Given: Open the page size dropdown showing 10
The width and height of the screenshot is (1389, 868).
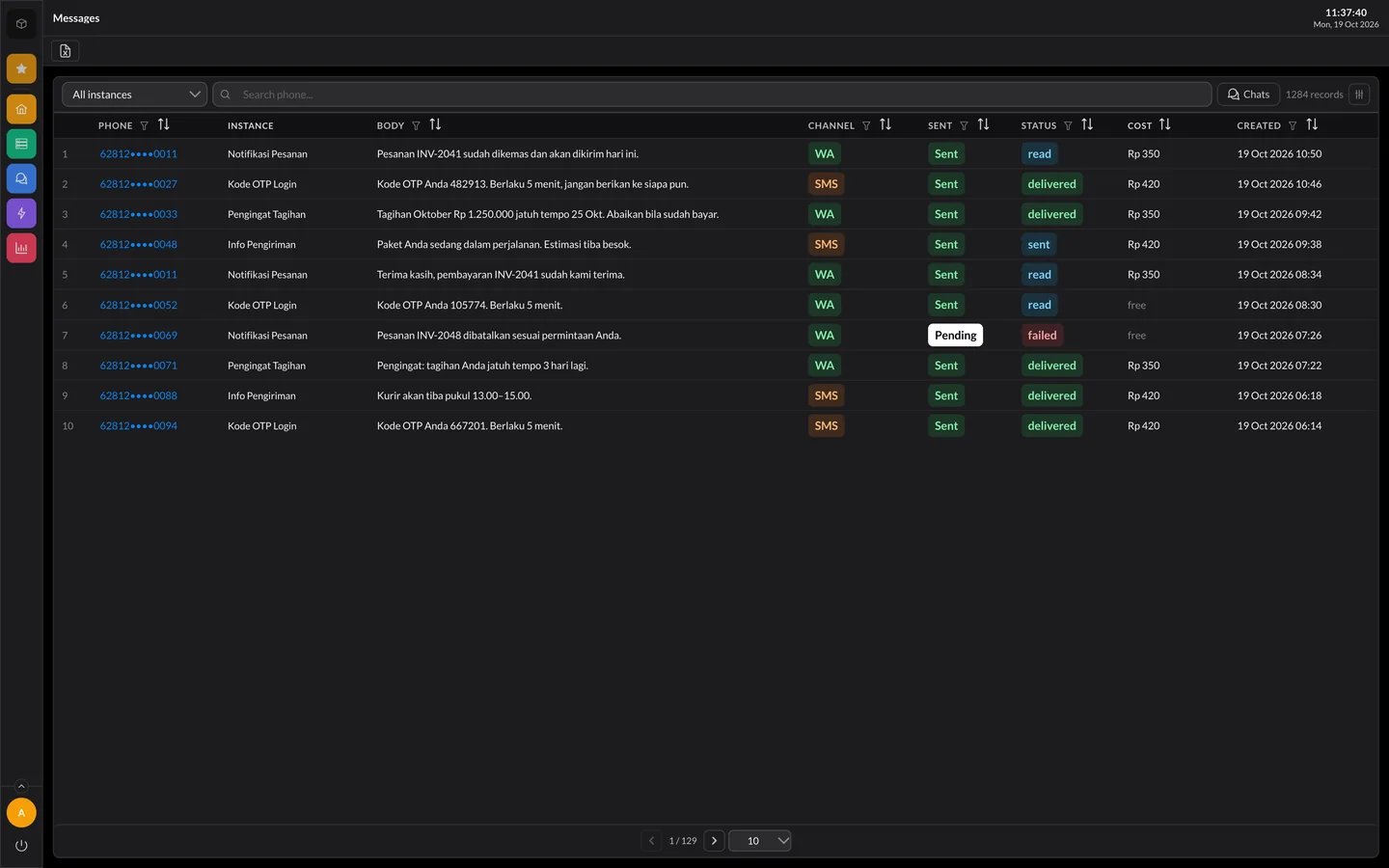Looking at the screenshot, I should 760,841.
